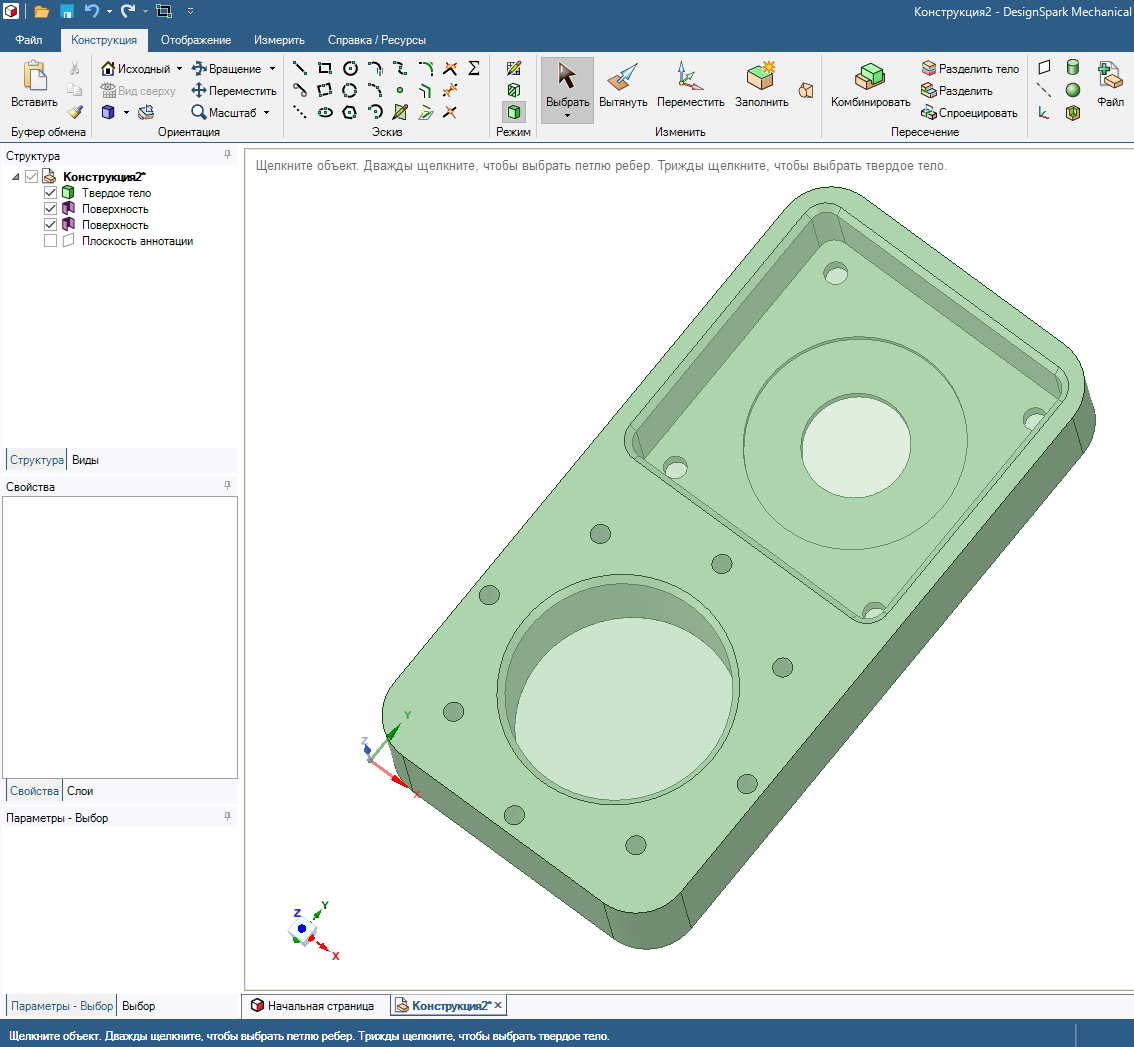Uncheck the Твердое тело checkbox
Screen dimensions: 1134x1047
coord(50,192)
